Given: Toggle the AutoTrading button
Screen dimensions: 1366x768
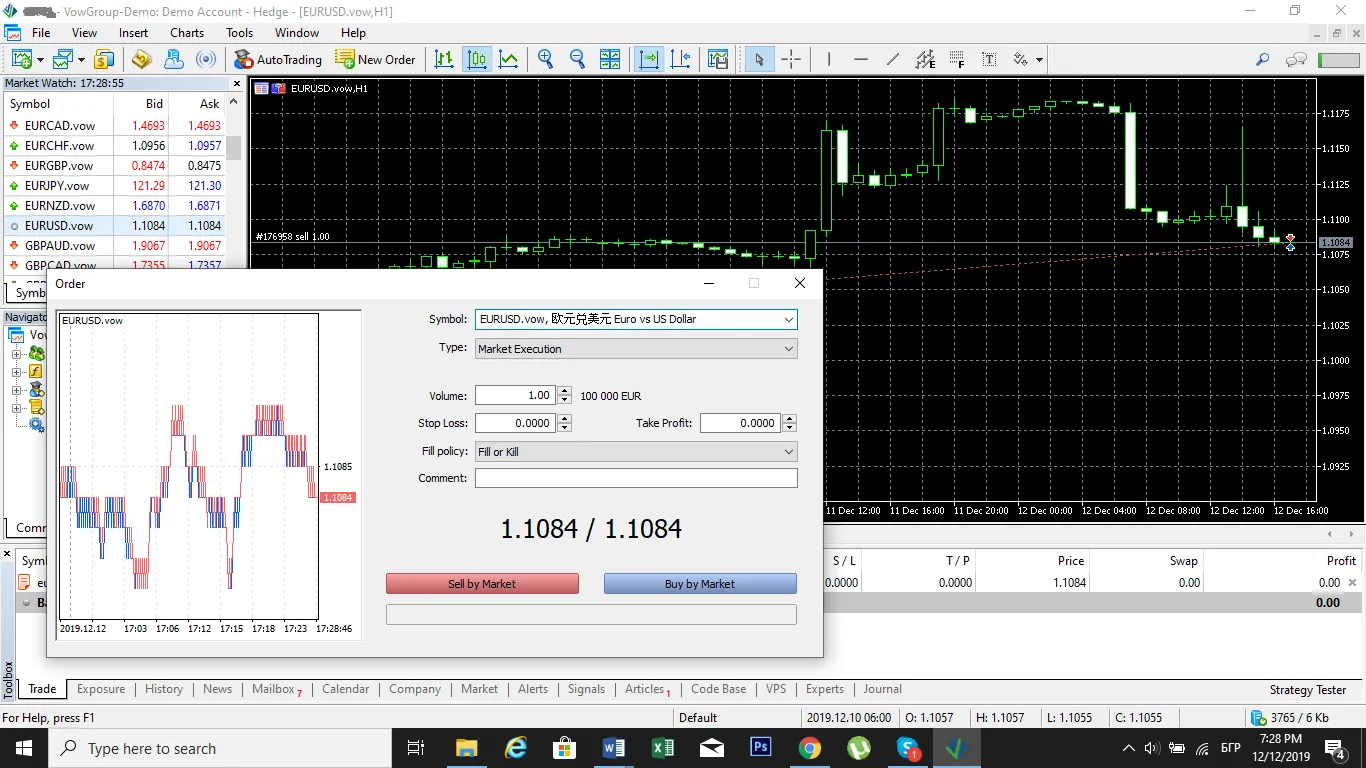Looking at the screenshot, I should [279, 59].
